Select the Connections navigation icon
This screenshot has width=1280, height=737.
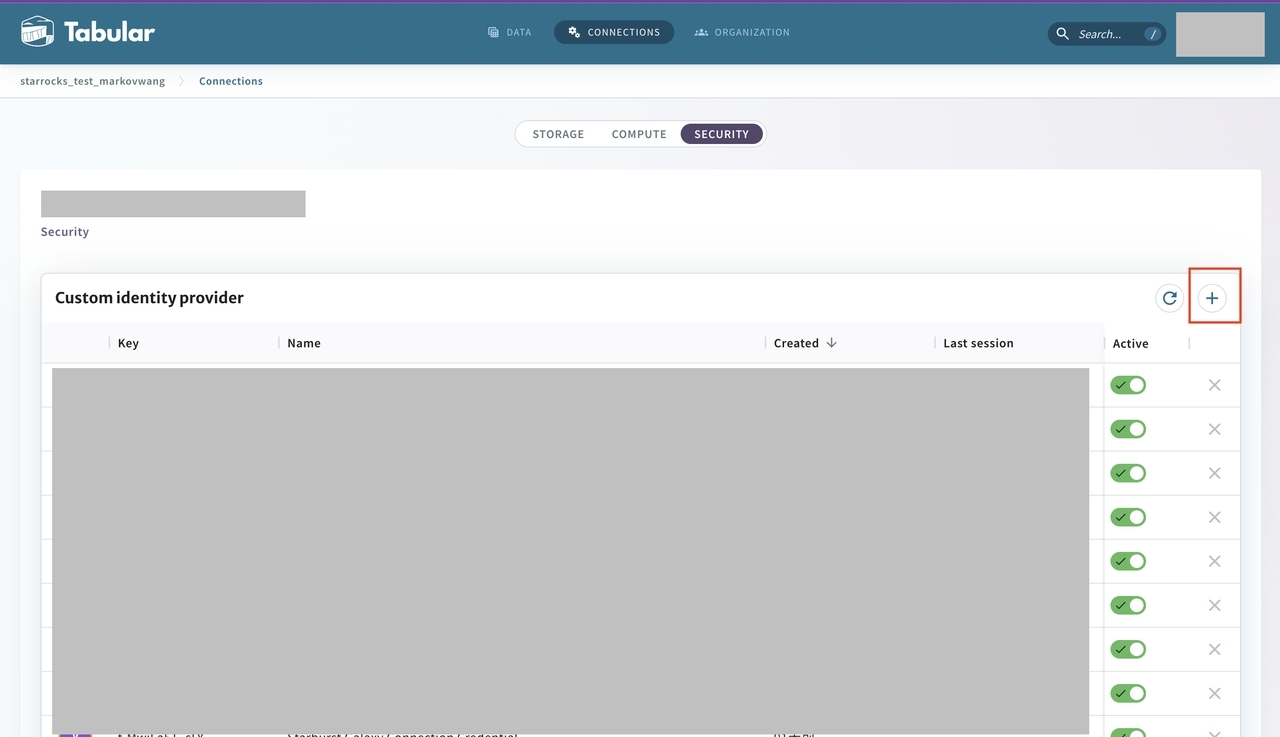572,31
